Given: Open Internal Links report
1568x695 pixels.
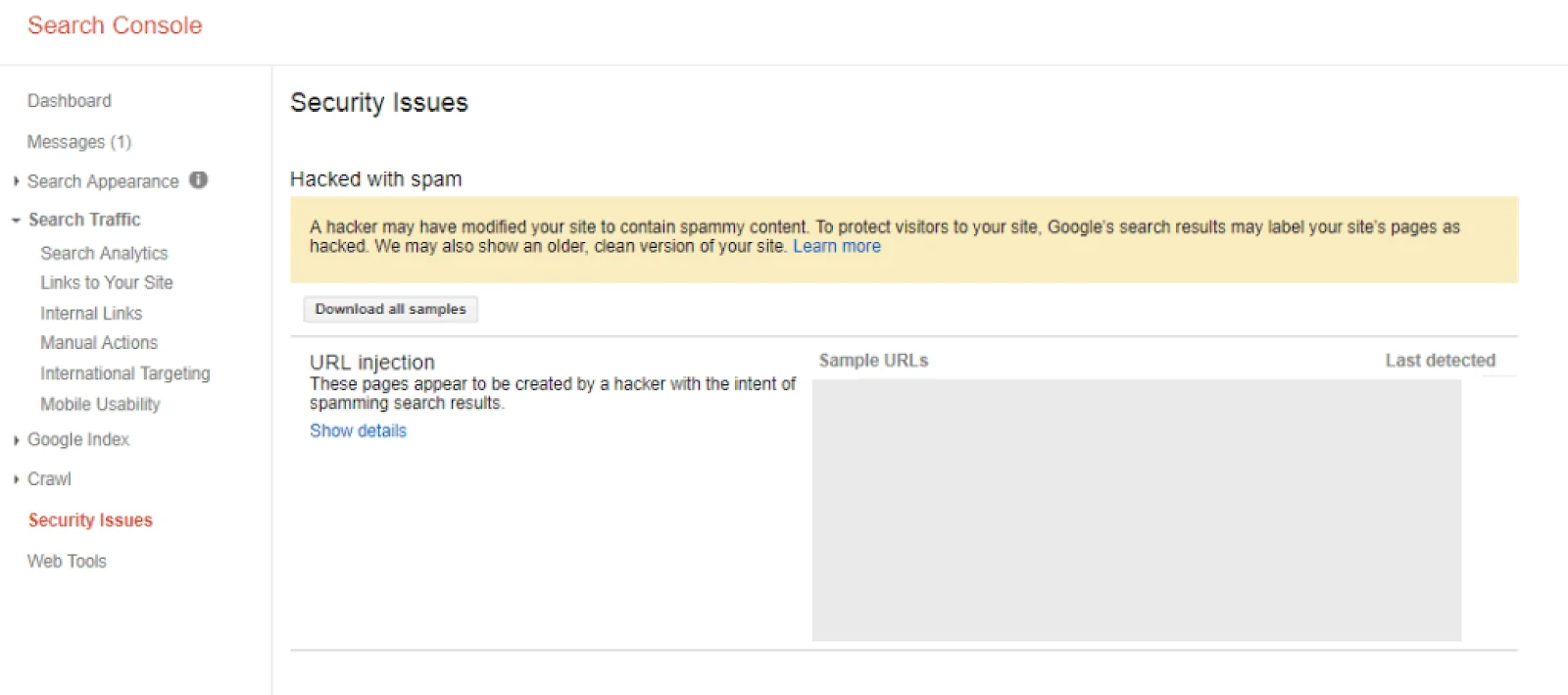Looking at the screenshot, I should [91, 313].
